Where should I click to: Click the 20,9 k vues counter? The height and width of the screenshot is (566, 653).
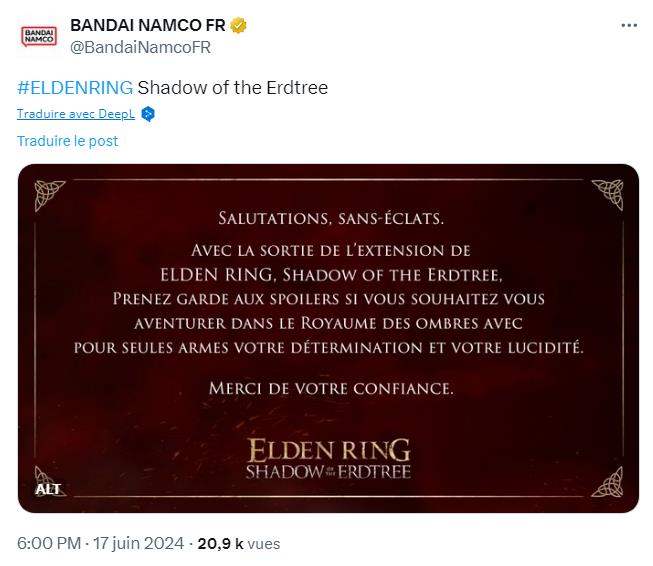[238, 544]
